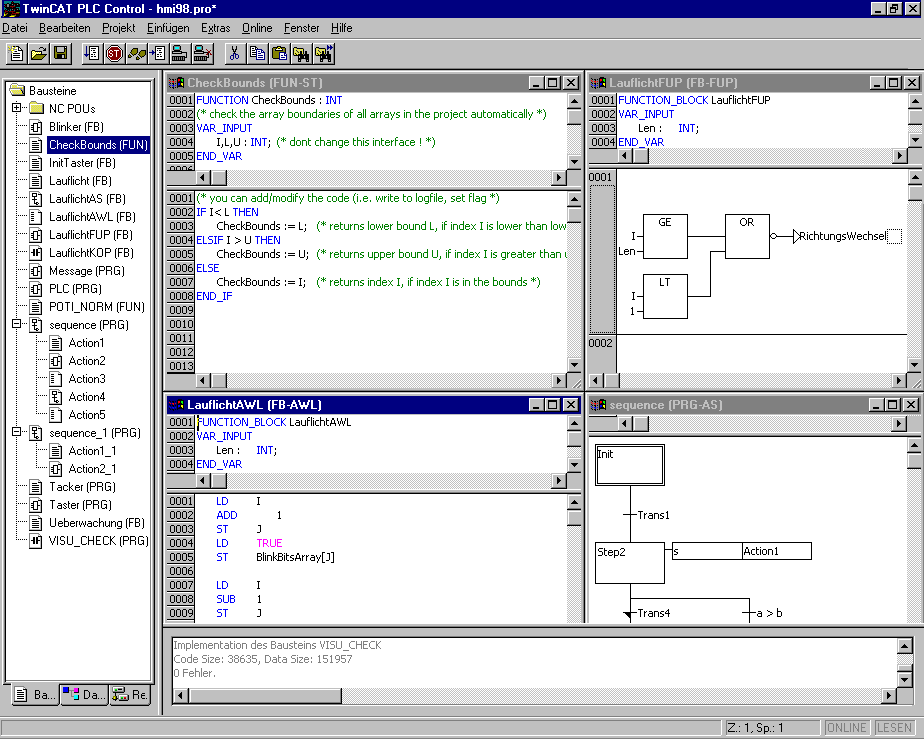Click the Login computer icon in toolbar
The width and height of the screenshot is (924, 739).
[x=180, y=54]
